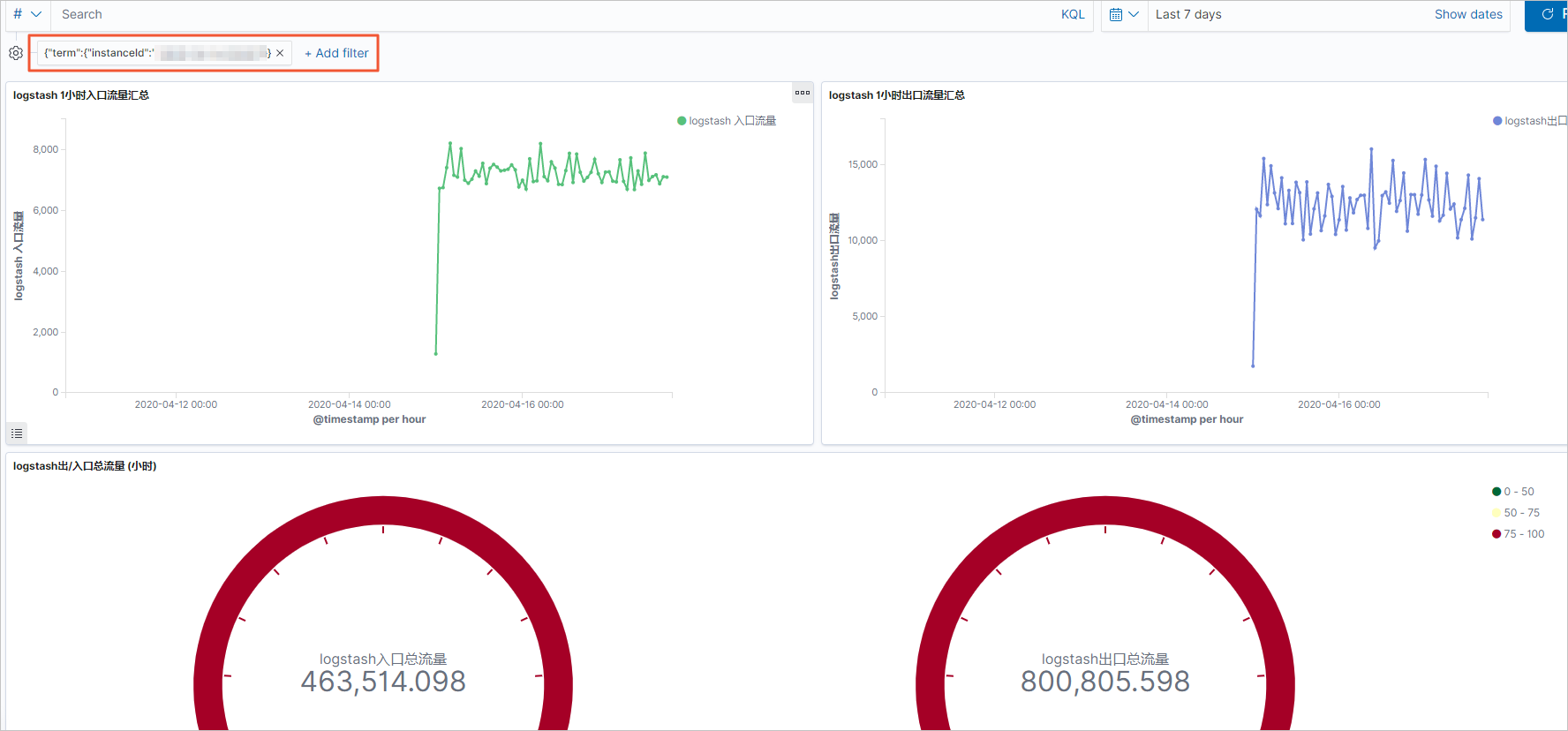
Task: Click Add filter
Action: (x=336, y=53)
